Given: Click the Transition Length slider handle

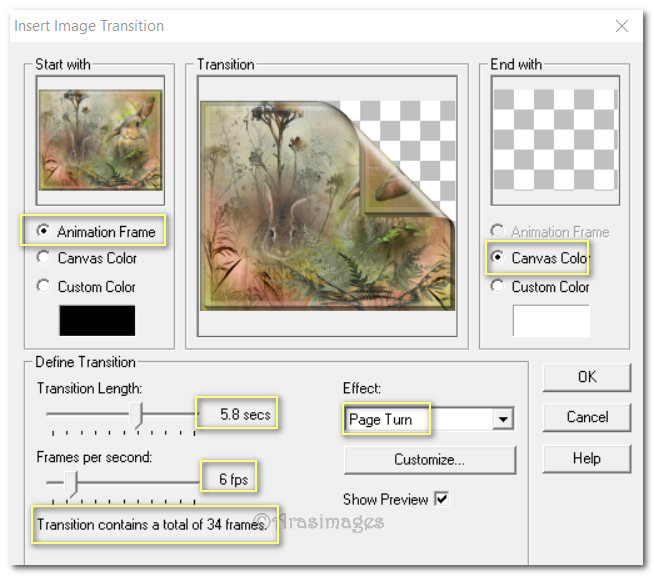Looking at the screenshot, I should tap(139, 413).
